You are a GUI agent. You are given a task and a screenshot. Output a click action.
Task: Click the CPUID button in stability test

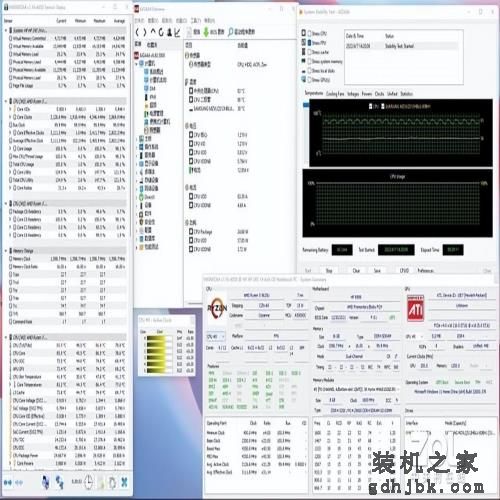point(404,271)
